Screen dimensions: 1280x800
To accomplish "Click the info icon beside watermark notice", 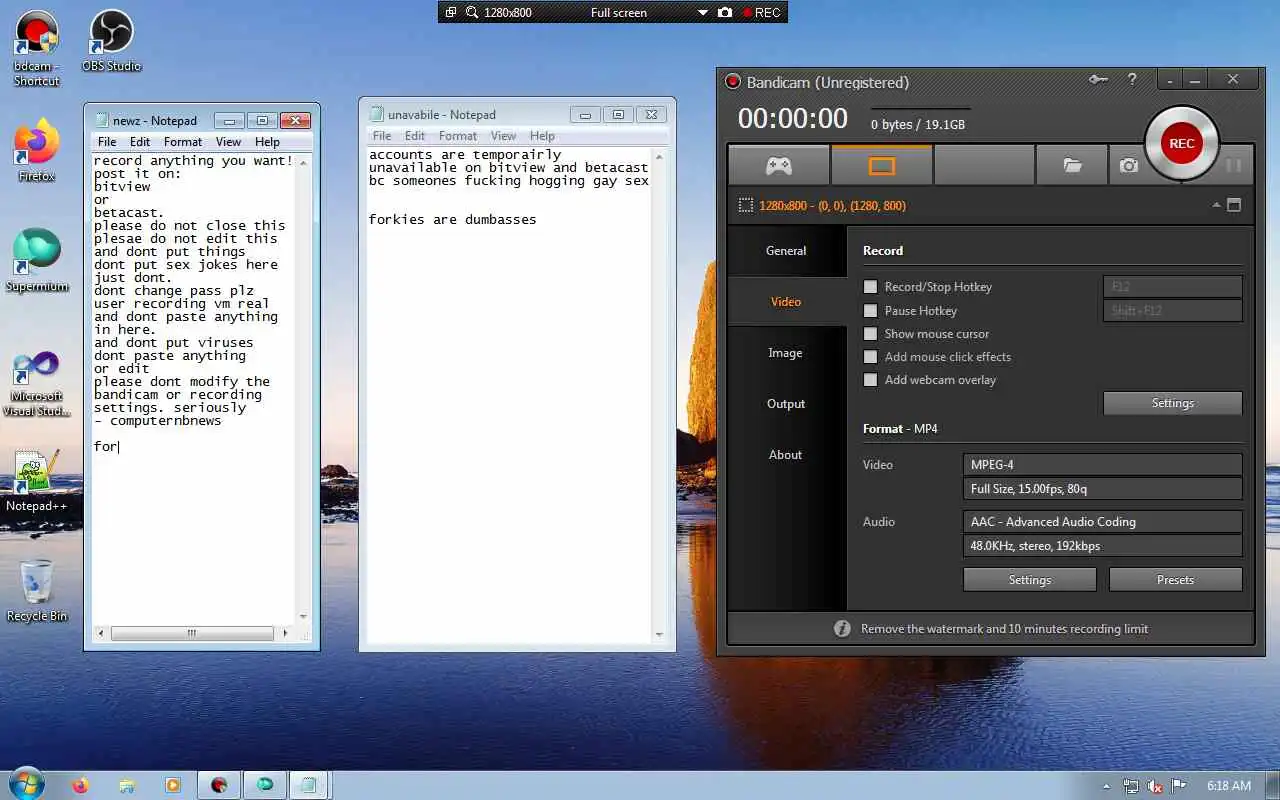I will click(x=842, y=629).
